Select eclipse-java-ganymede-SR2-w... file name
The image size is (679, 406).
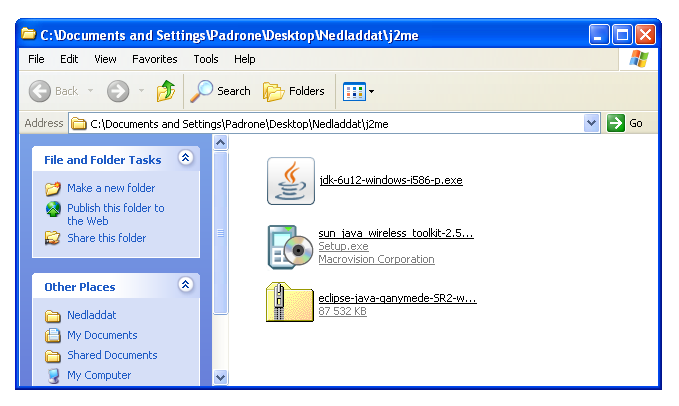point(398,298)
